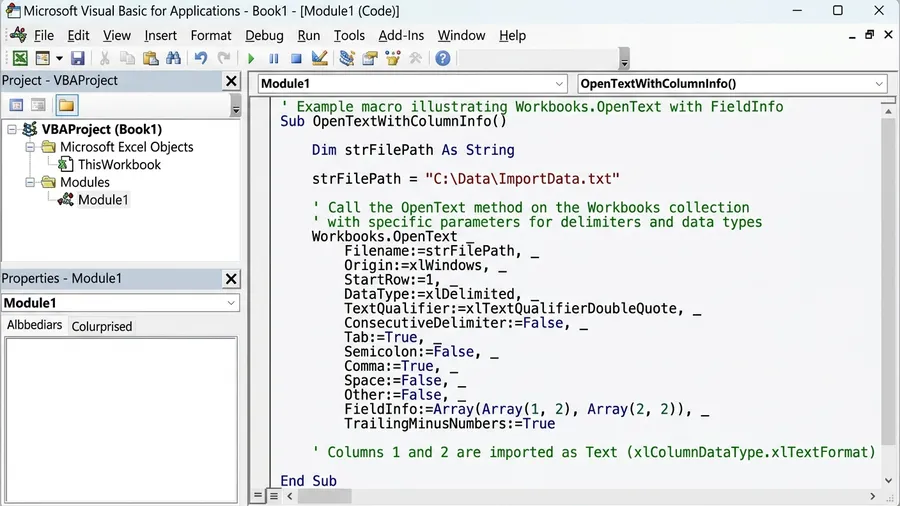The height and width of the screenshot is (506, 900).
Task: Click the Paste clipboard icon
Action: click(x=150, y=58)
